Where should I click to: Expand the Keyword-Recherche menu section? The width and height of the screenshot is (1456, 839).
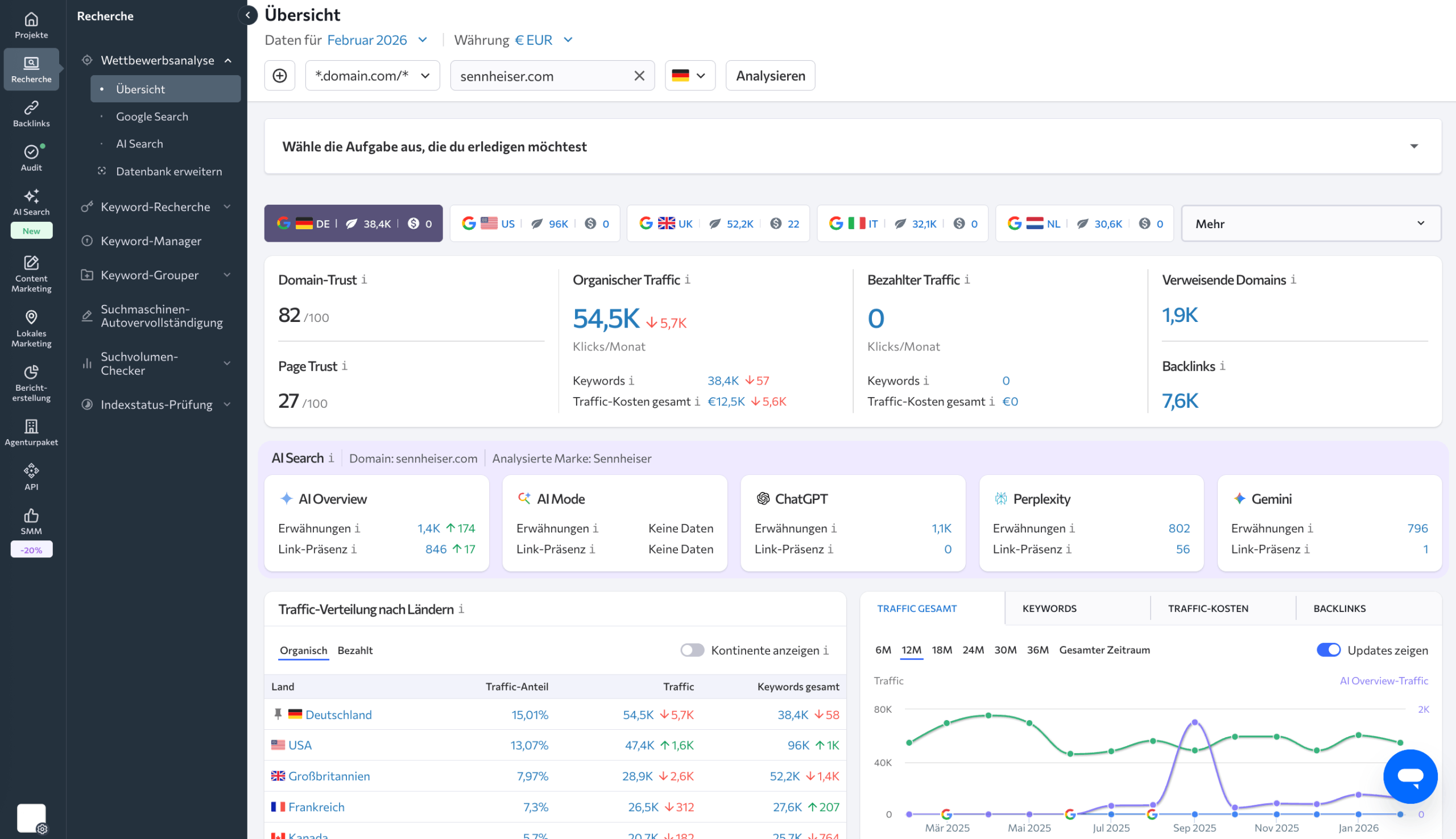point(156,207)
